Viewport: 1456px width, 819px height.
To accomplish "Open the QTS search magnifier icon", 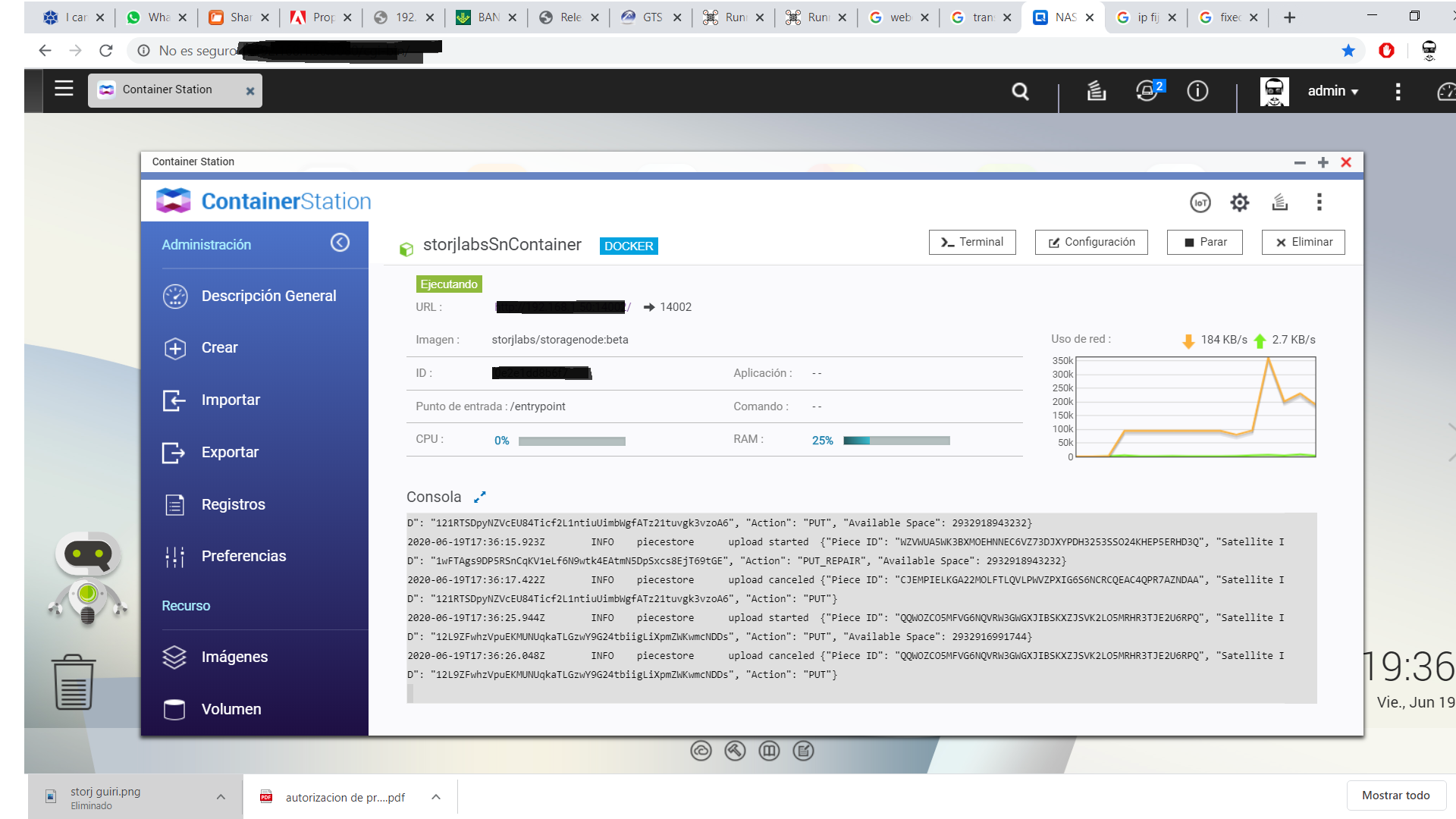I will click(1020, 92).
